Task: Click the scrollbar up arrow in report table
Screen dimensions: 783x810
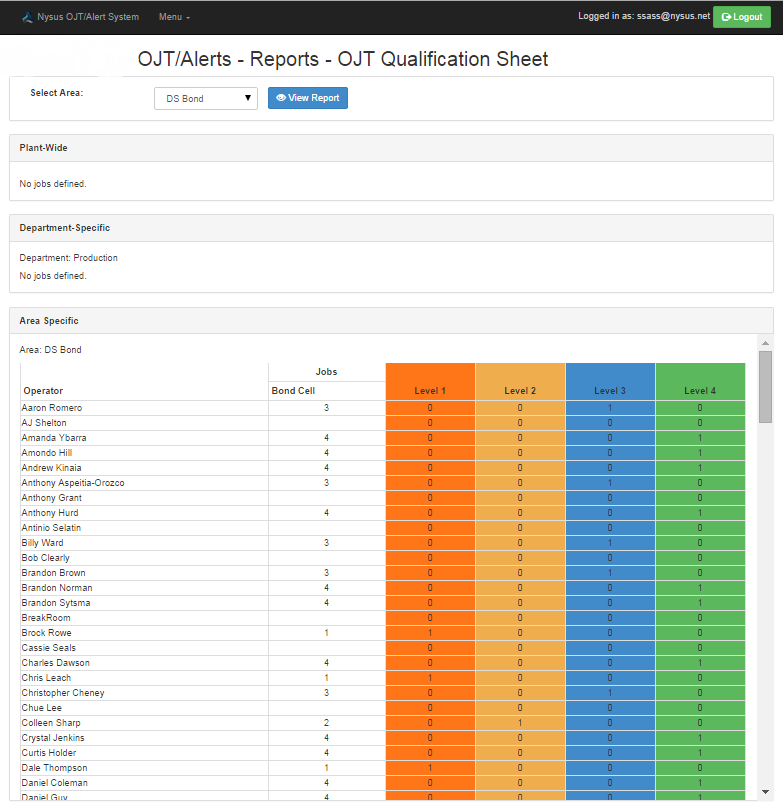Action: (x=765, y=342)
